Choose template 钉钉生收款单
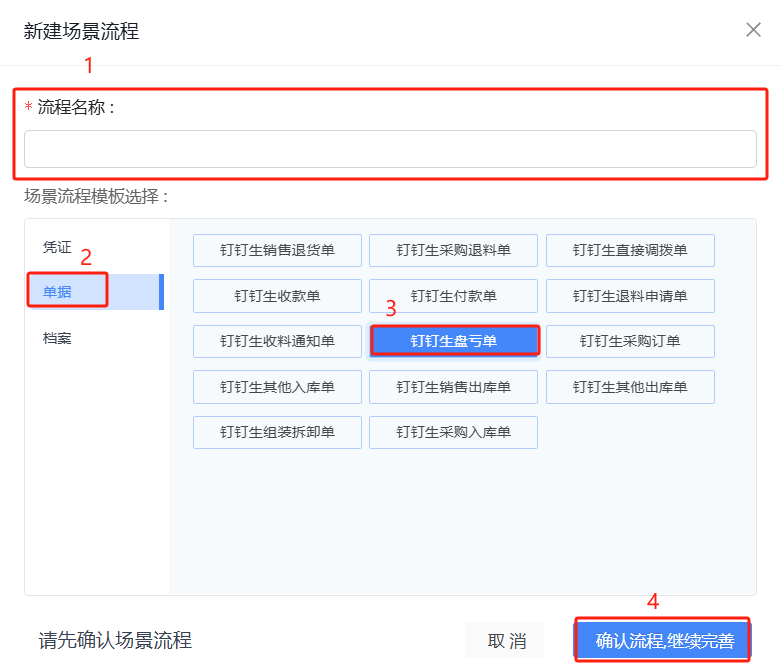The height and width of the screenshot is (664, 781). [x=277, y=296]
